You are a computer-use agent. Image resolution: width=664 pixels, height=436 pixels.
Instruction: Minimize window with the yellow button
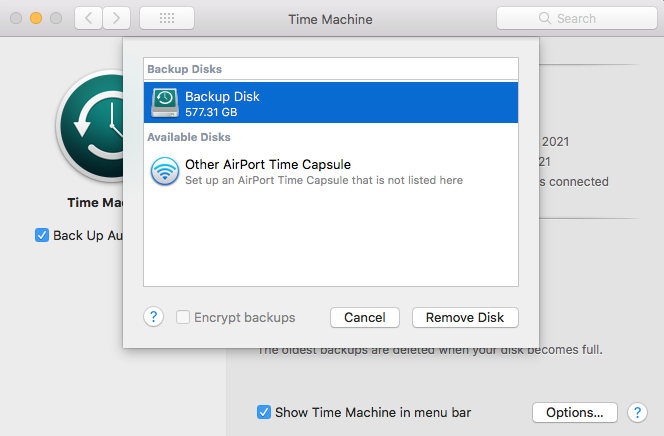pyautogui.click(x=35, y=18)
